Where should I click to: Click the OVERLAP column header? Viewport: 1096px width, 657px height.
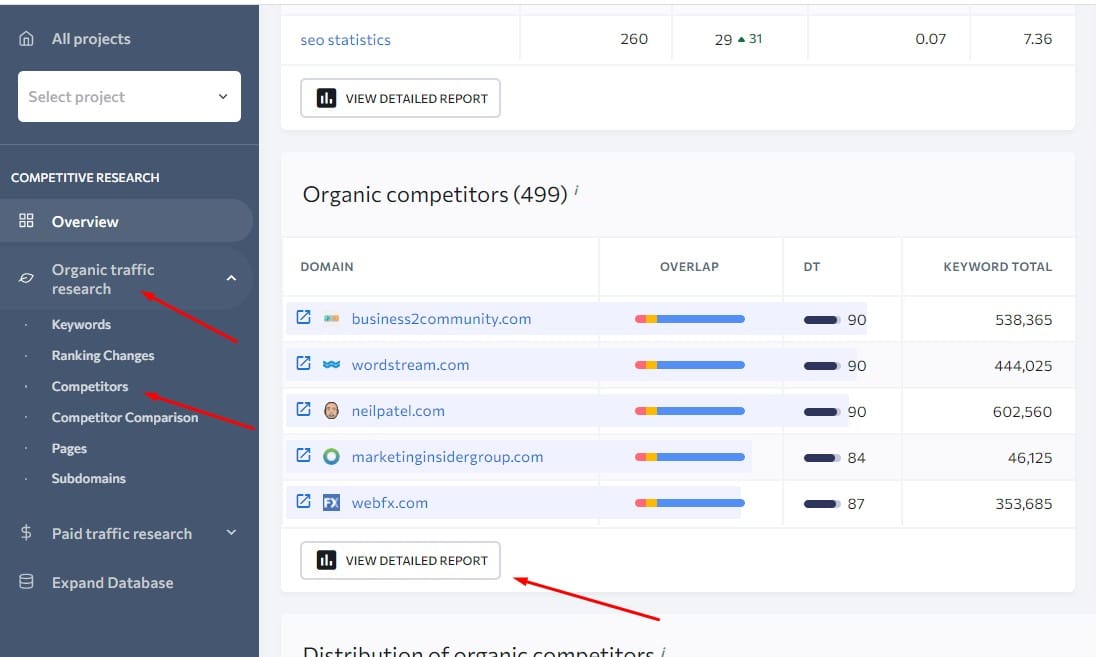point(689,266)
